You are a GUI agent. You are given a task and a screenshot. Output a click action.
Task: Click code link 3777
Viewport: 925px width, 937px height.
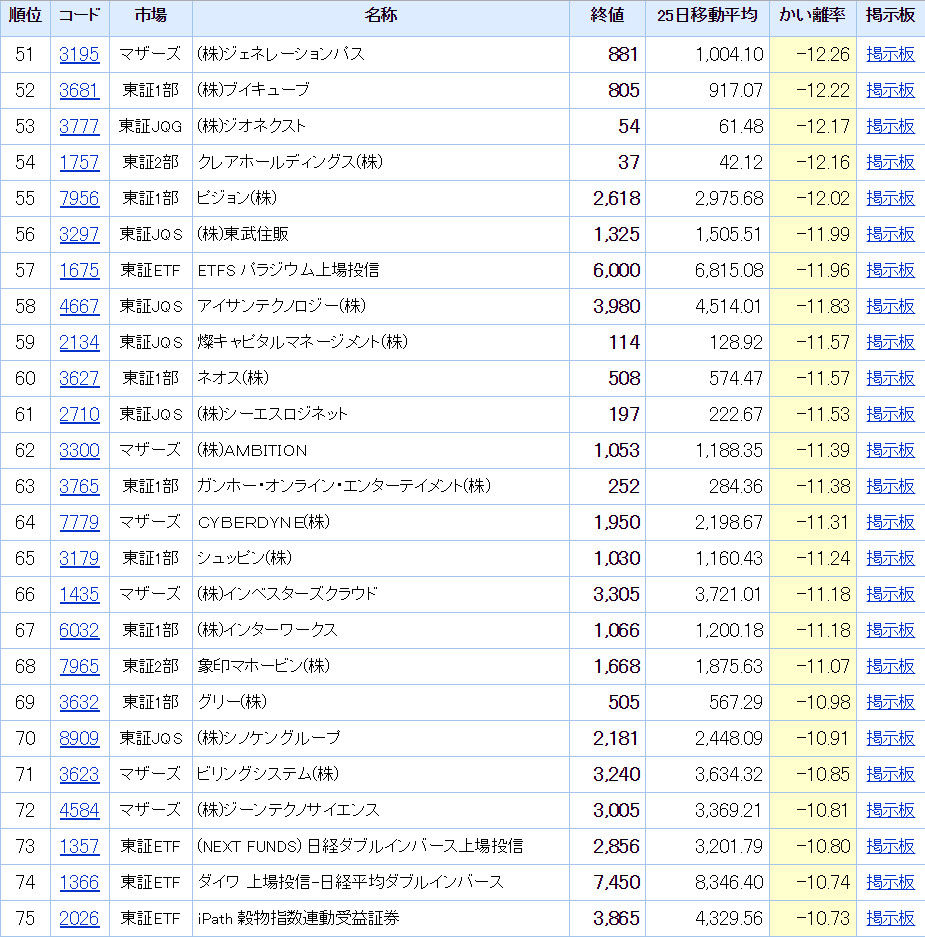pos(79,126)
